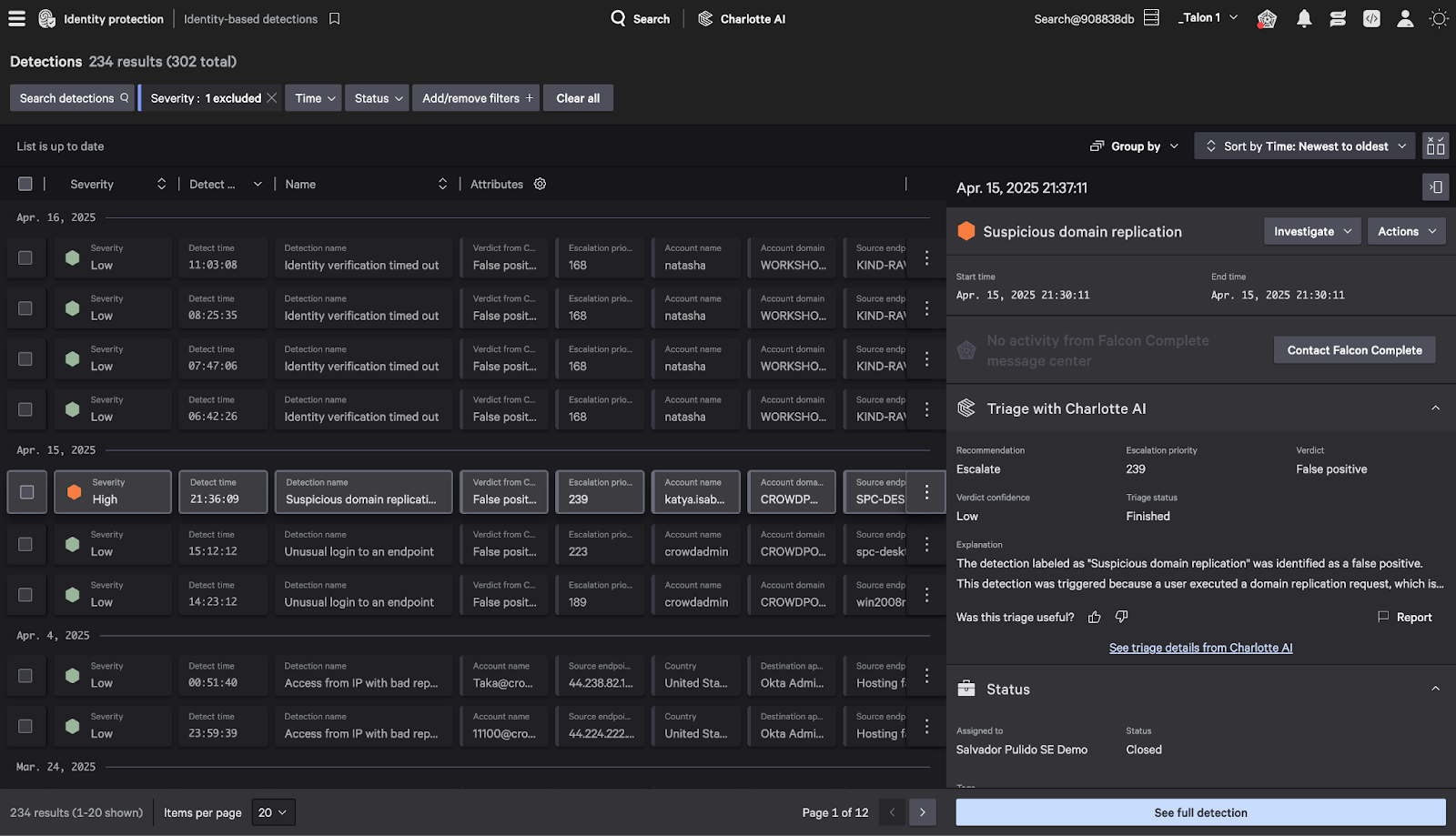Viewport: 1456px width, 836px height.
Task: Toggle the light/dark theme icon
Action: 1439,18
